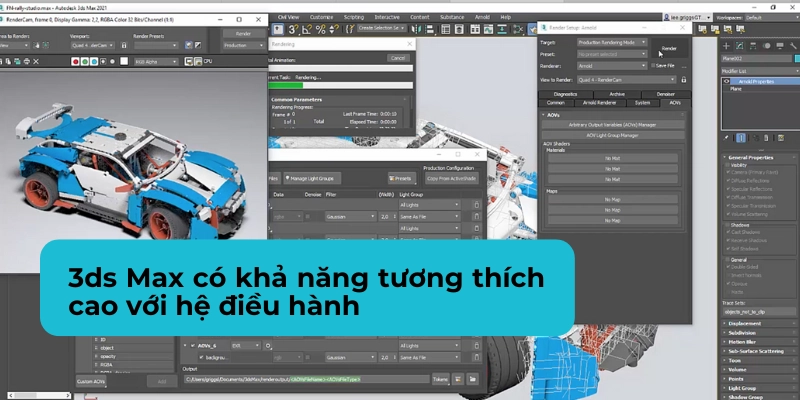Open the Hierarchy command panel tab
This screenshot has width=800, height=400.
[x=753, y=46]
